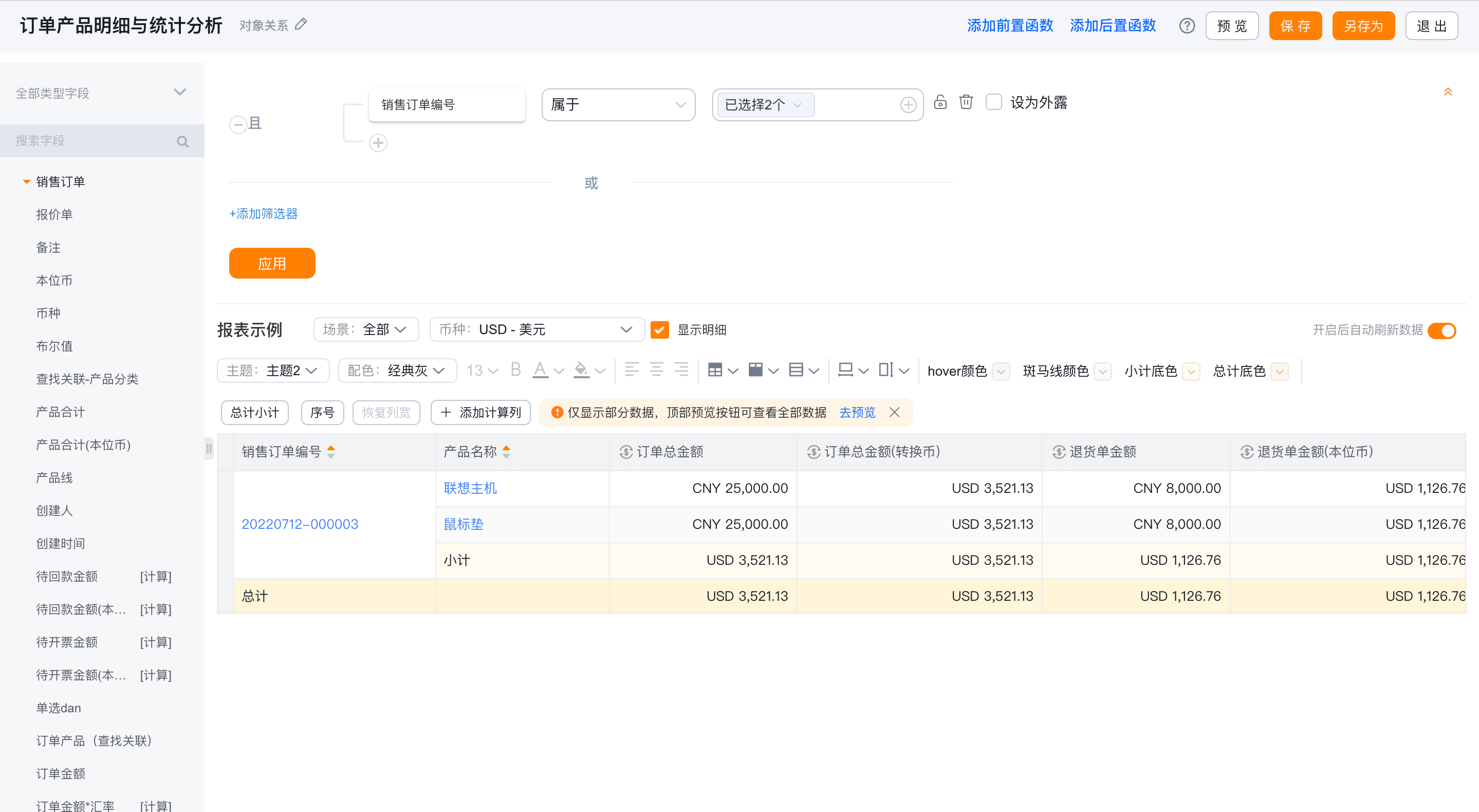Click the lock icon on filter row
This screenshot has height=812, width=1479.
click(940, 102)
